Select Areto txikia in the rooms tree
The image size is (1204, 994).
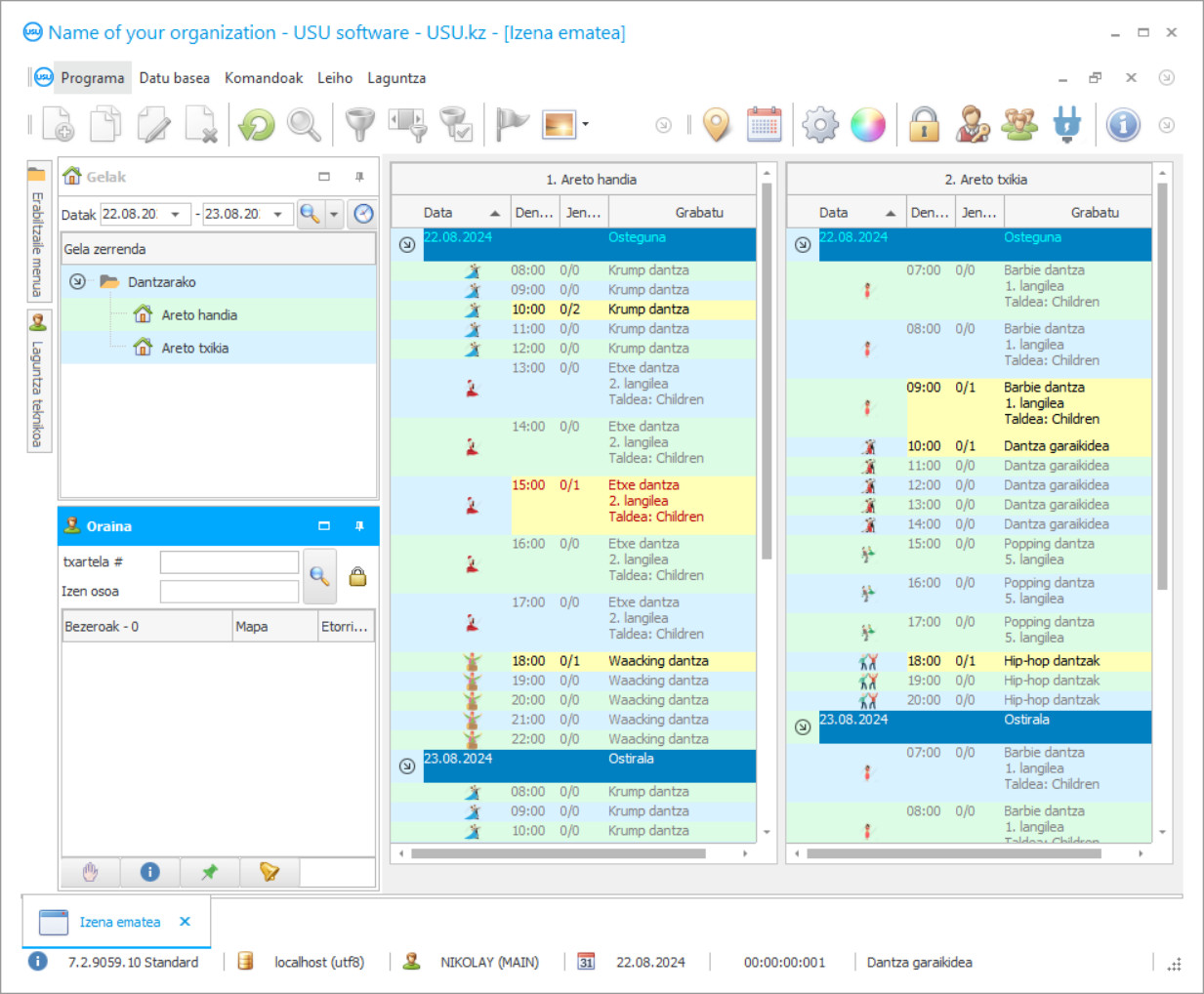194,348
